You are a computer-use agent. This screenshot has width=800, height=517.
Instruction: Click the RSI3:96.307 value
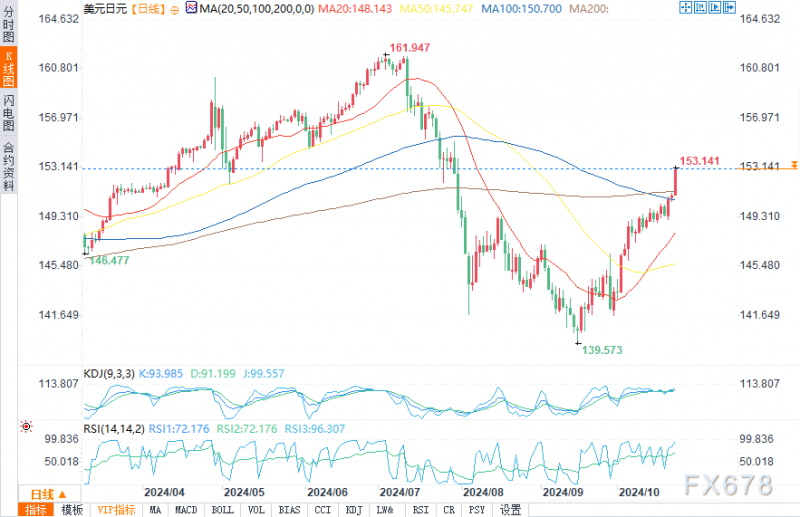(314, 429)
